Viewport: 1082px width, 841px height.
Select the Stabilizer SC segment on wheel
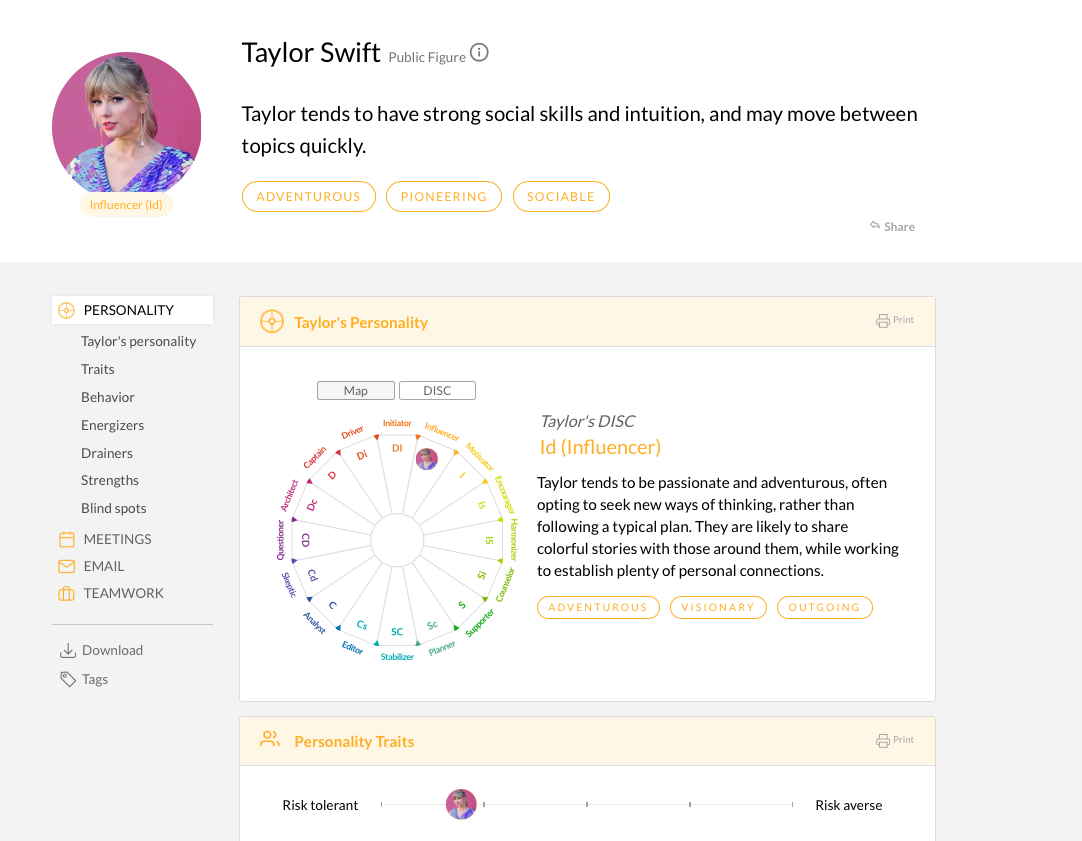pyautogui.click(x=397, y=632)
